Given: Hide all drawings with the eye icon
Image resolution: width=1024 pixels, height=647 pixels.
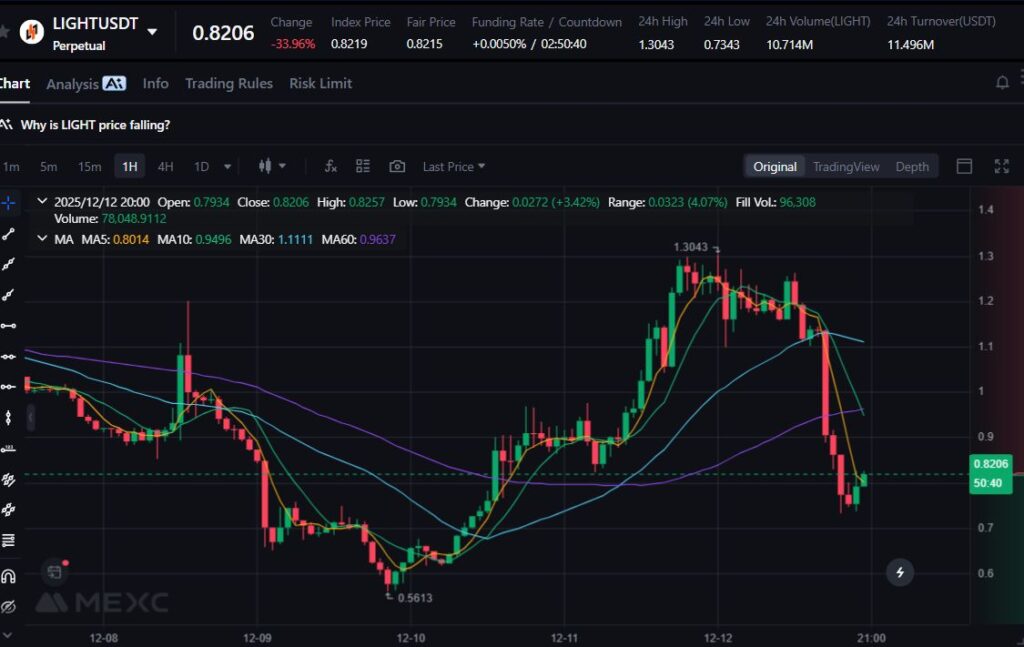Looking at the screenshot, I should (x=9, y=607).
